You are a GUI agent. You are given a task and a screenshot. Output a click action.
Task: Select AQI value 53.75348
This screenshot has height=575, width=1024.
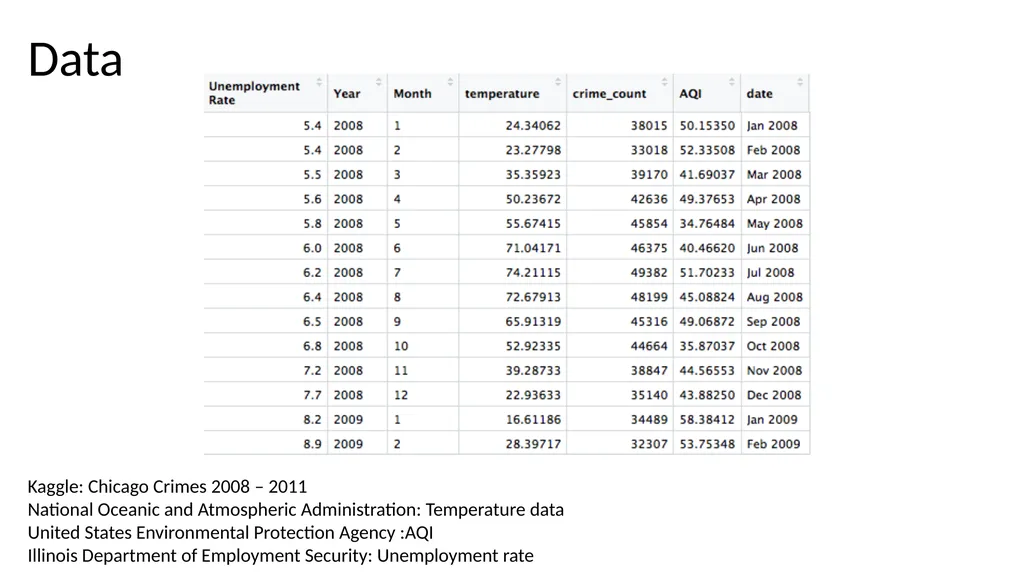click(x=707, y=444)
